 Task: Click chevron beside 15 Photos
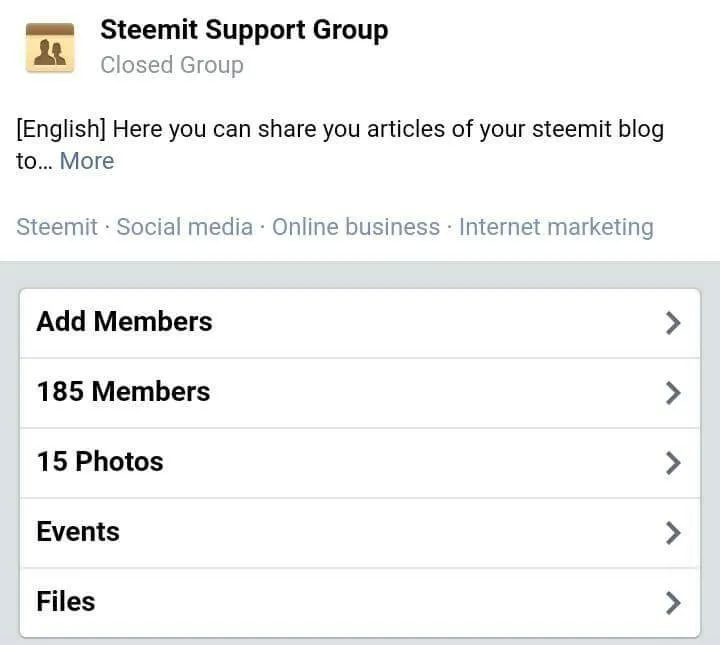673,463
